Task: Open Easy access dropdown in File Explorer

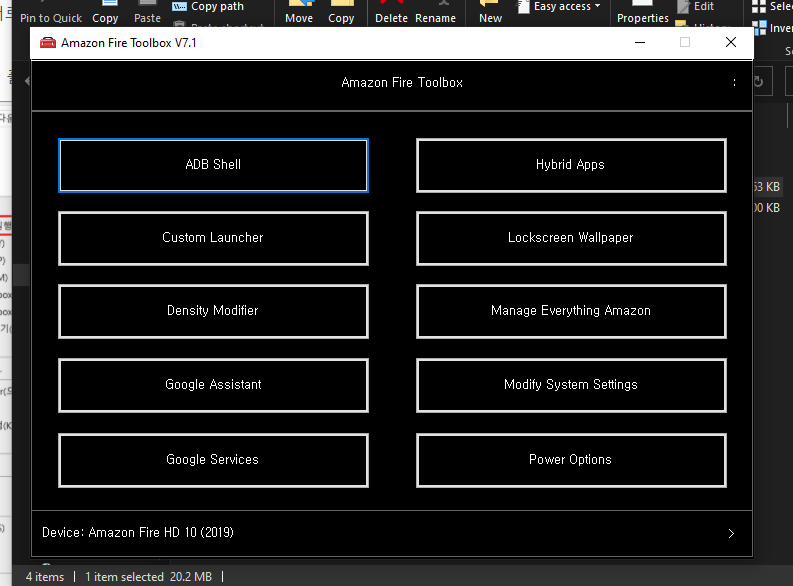Action: [559, 7]
